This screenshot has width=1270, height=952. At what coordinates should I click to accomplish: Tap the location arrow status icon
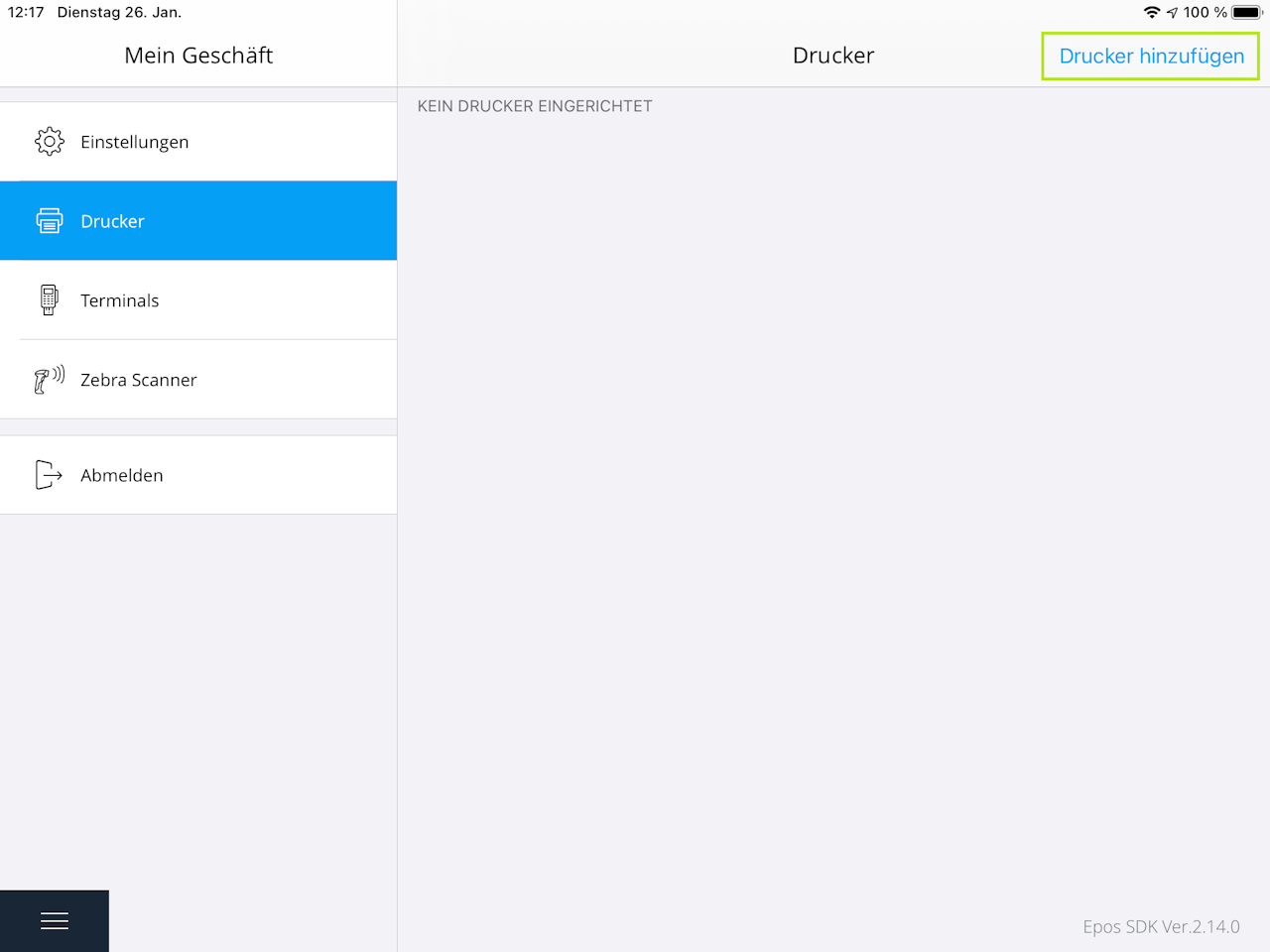[x=1172, y=13]
